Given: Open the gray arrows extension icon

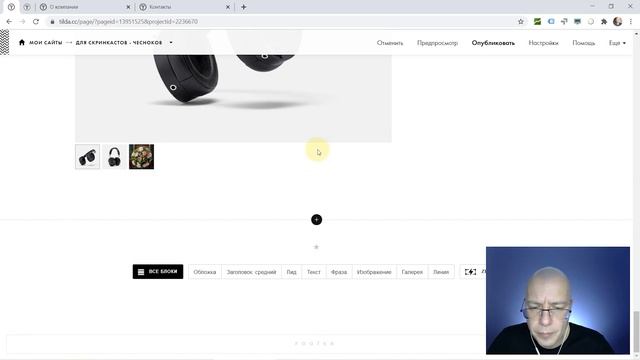Looking at the screenshot, I should 564,22.
